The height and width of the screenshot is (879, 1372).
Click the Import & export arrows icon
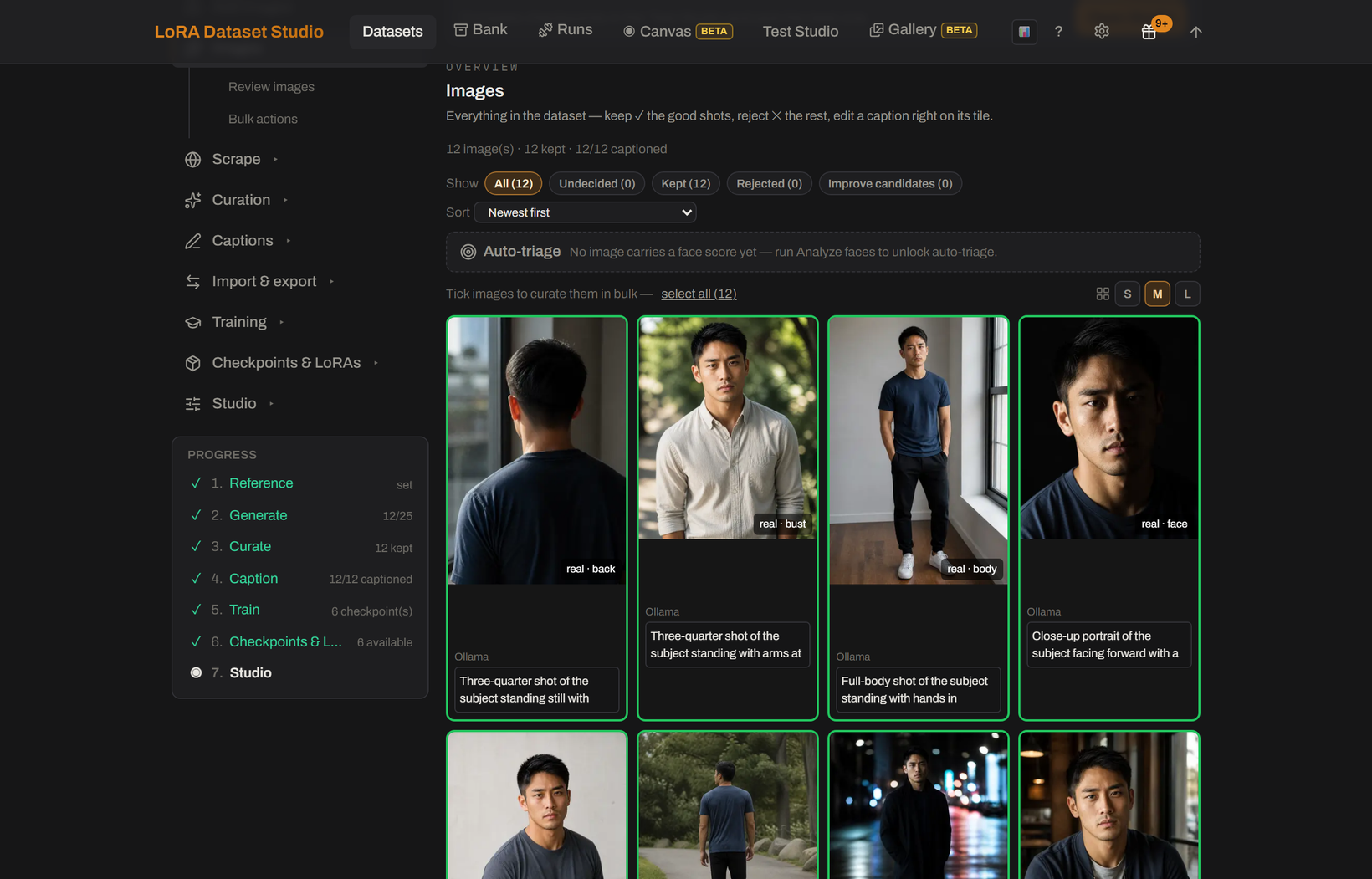coord(193,282)
